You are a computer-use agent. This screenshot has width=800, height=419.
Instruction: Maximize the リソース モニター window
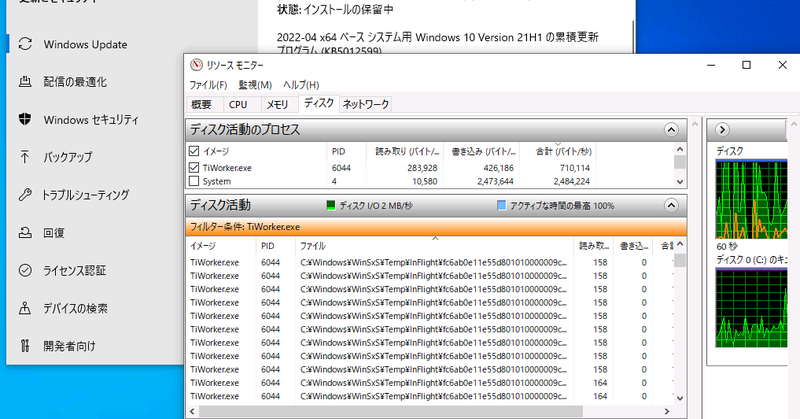click(x=746, y=65)
